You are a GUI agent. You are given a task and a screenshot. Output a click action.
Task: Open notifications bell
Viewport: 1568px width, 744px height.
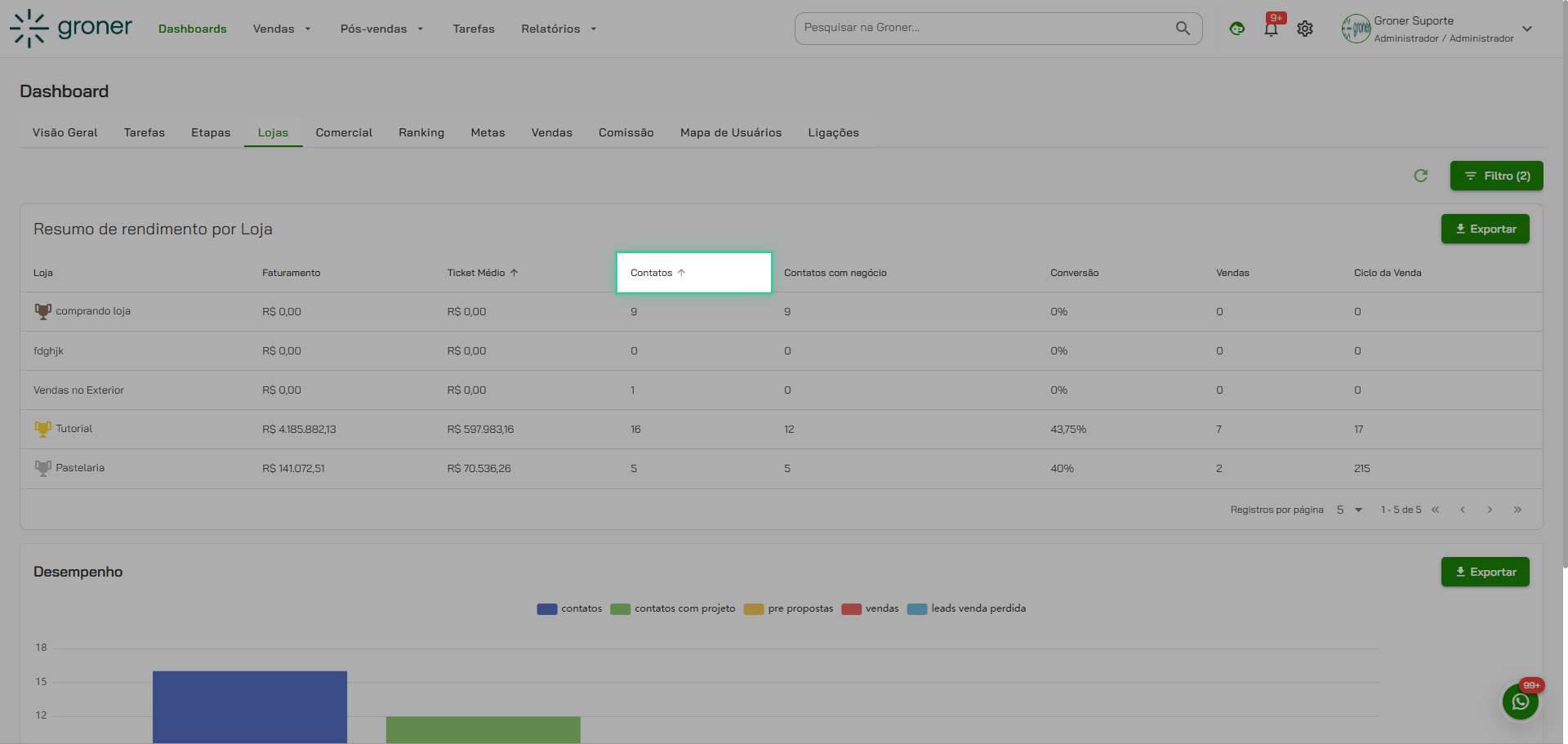click(x=1271, y=29)
